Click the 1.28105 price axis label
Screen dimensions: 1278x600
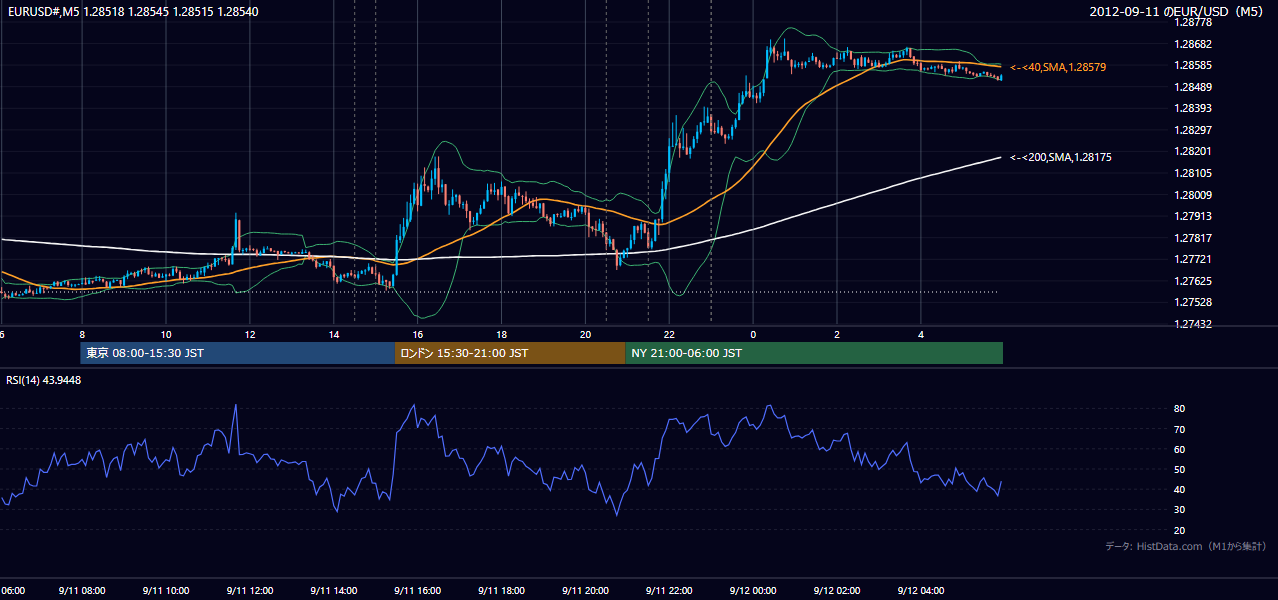point(1191,173)
